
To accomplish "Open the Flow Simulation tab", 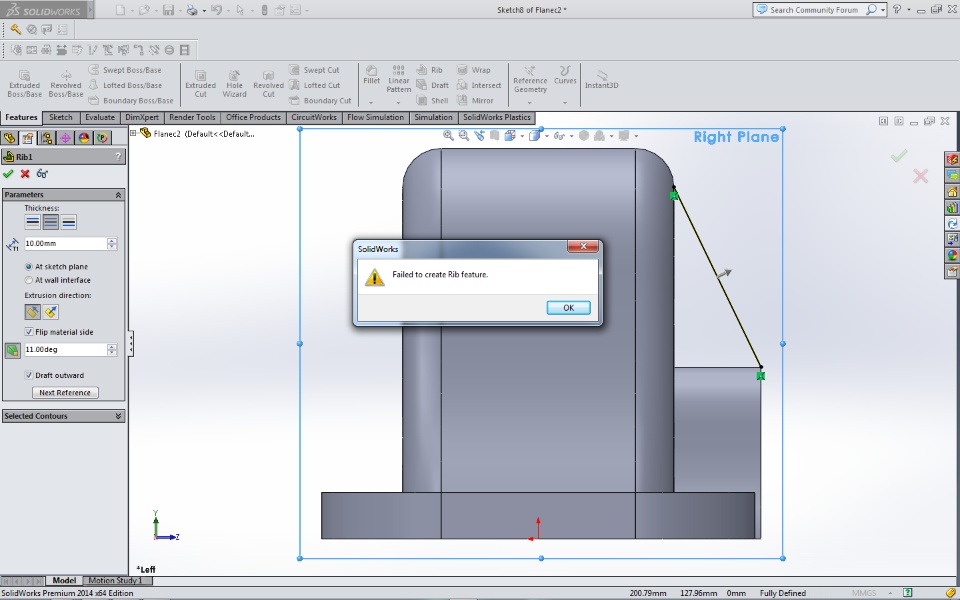I will click(375, 118).
